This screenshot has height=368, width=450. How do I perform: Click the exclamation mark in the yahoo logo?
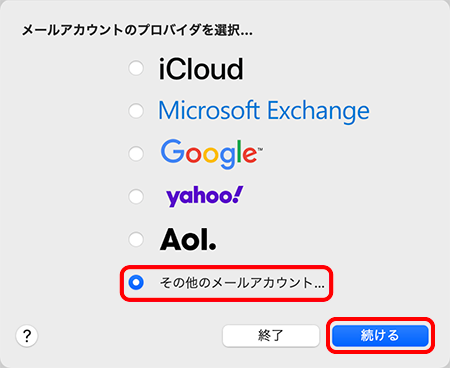(237, 194)
